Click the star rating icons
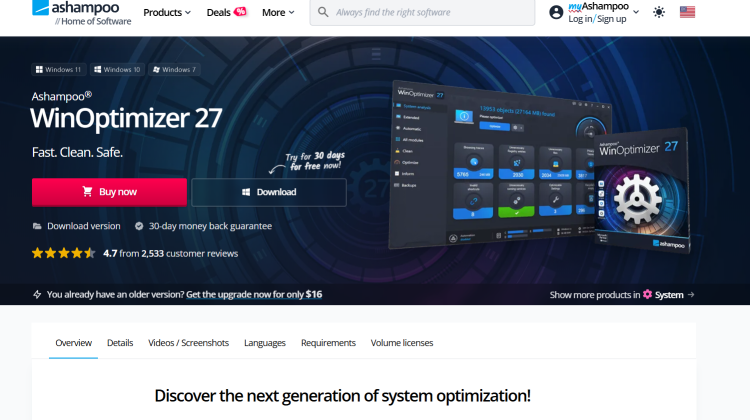The height and width of the screenshot is (420, 750). point(64,253)
